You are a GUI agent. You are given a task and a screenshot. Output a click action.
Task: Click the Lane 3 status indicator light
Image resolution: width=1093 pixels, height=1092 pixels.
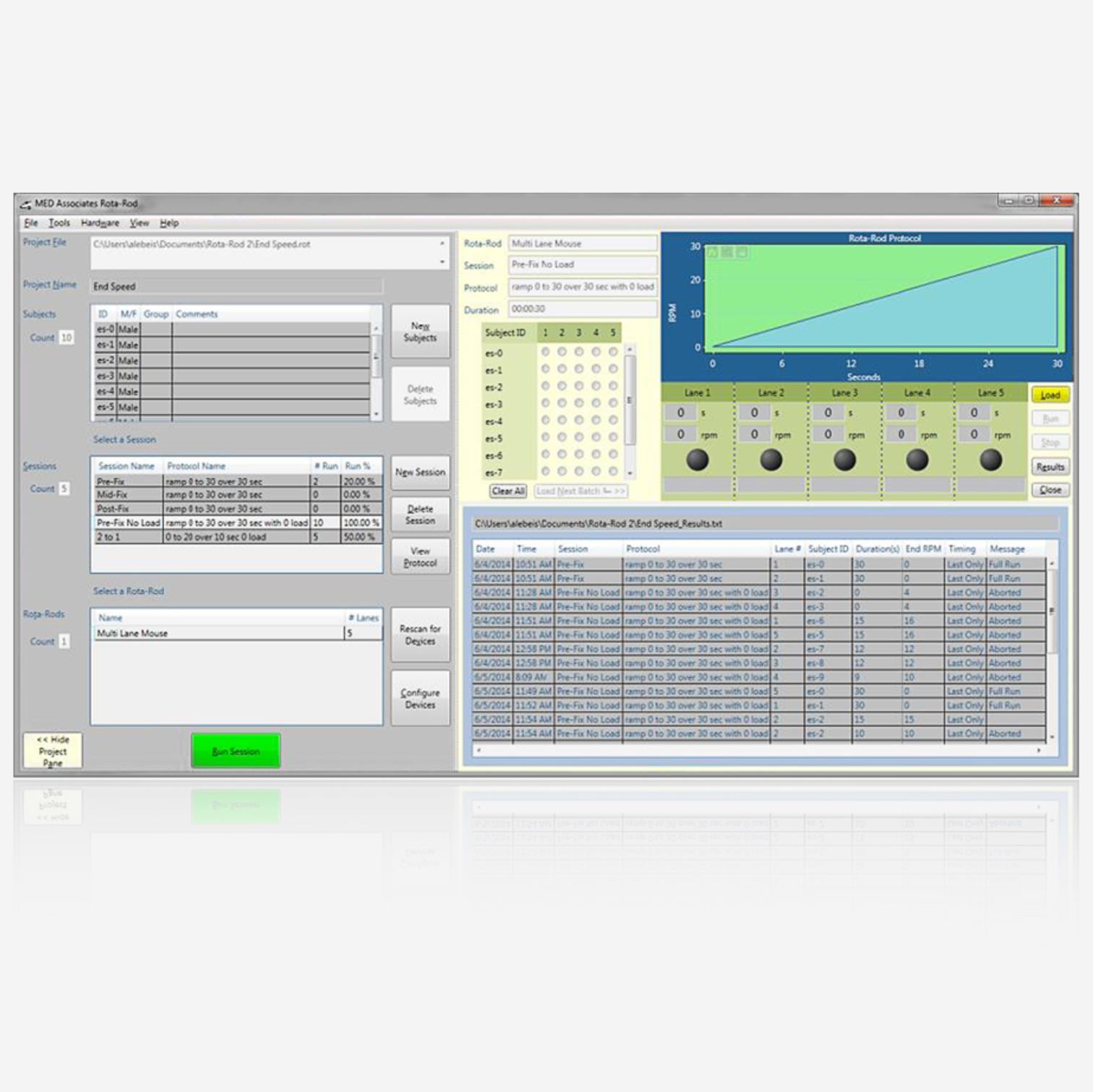coord(844,460)
